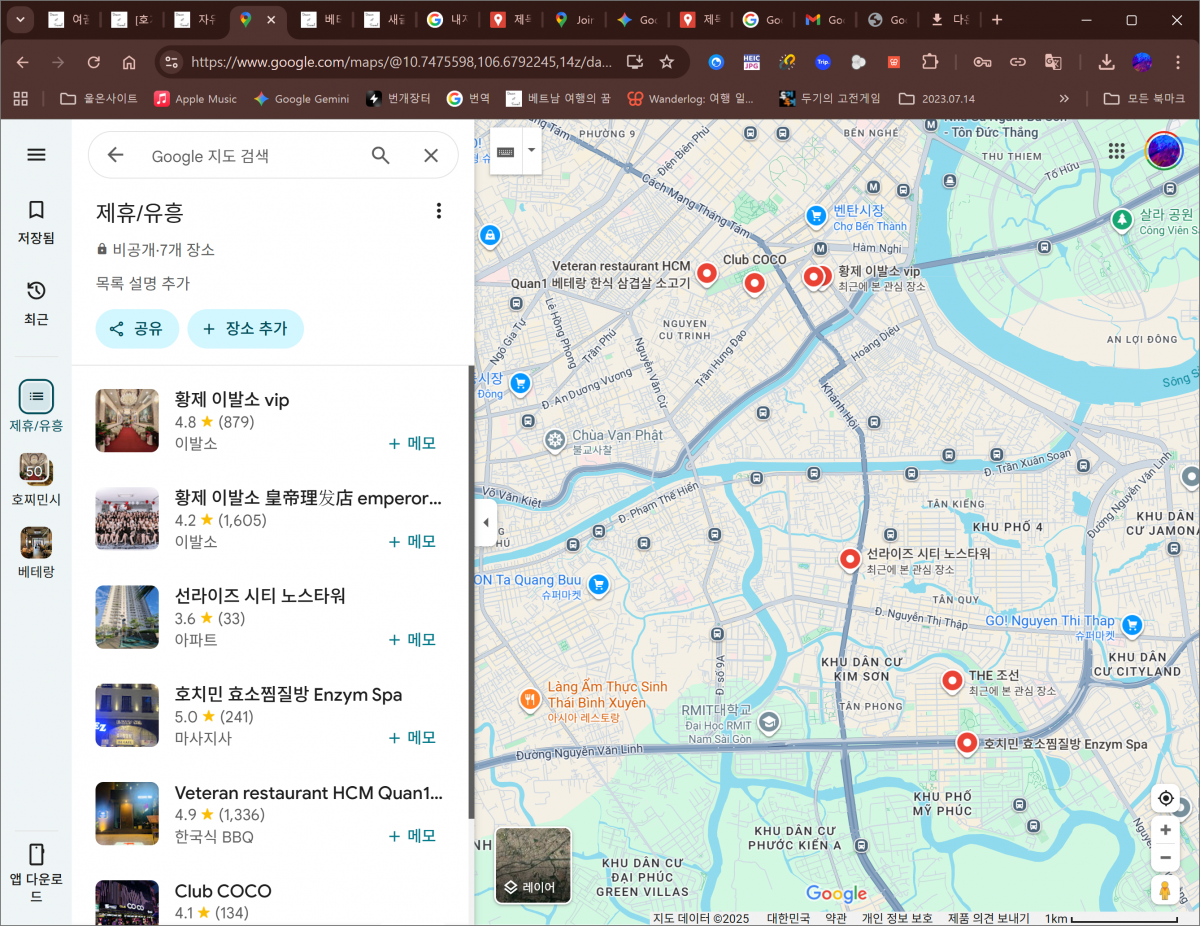Click the search magnifier icon

[x=380, y=155]
